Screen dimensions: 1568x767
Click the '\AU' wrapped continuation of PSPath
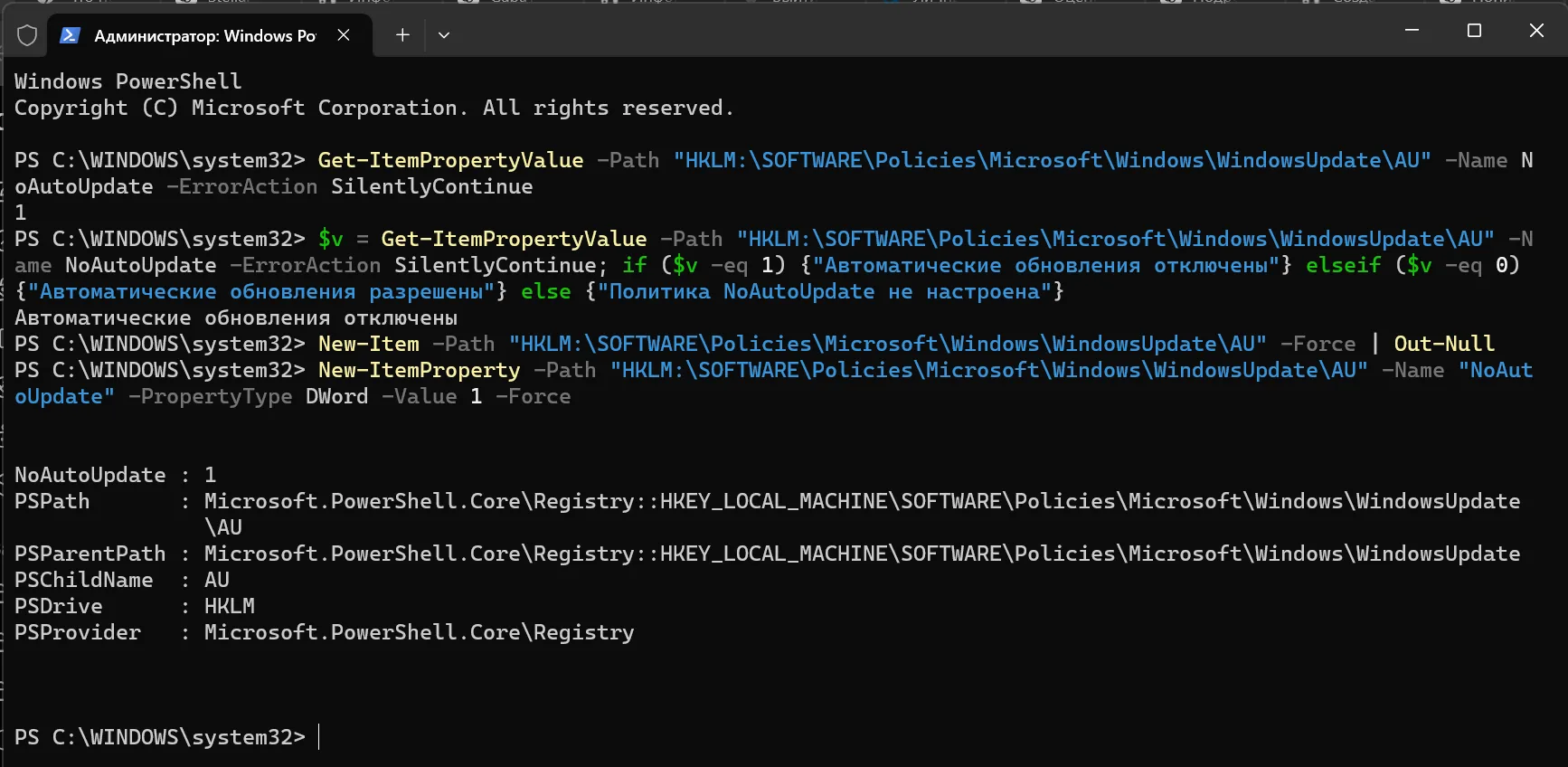(223, 527)
